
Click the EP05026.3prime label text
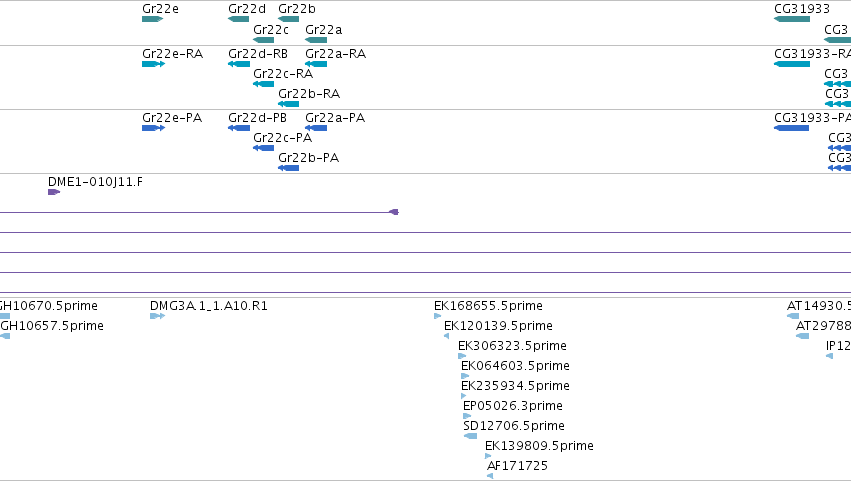click(513, 406)
